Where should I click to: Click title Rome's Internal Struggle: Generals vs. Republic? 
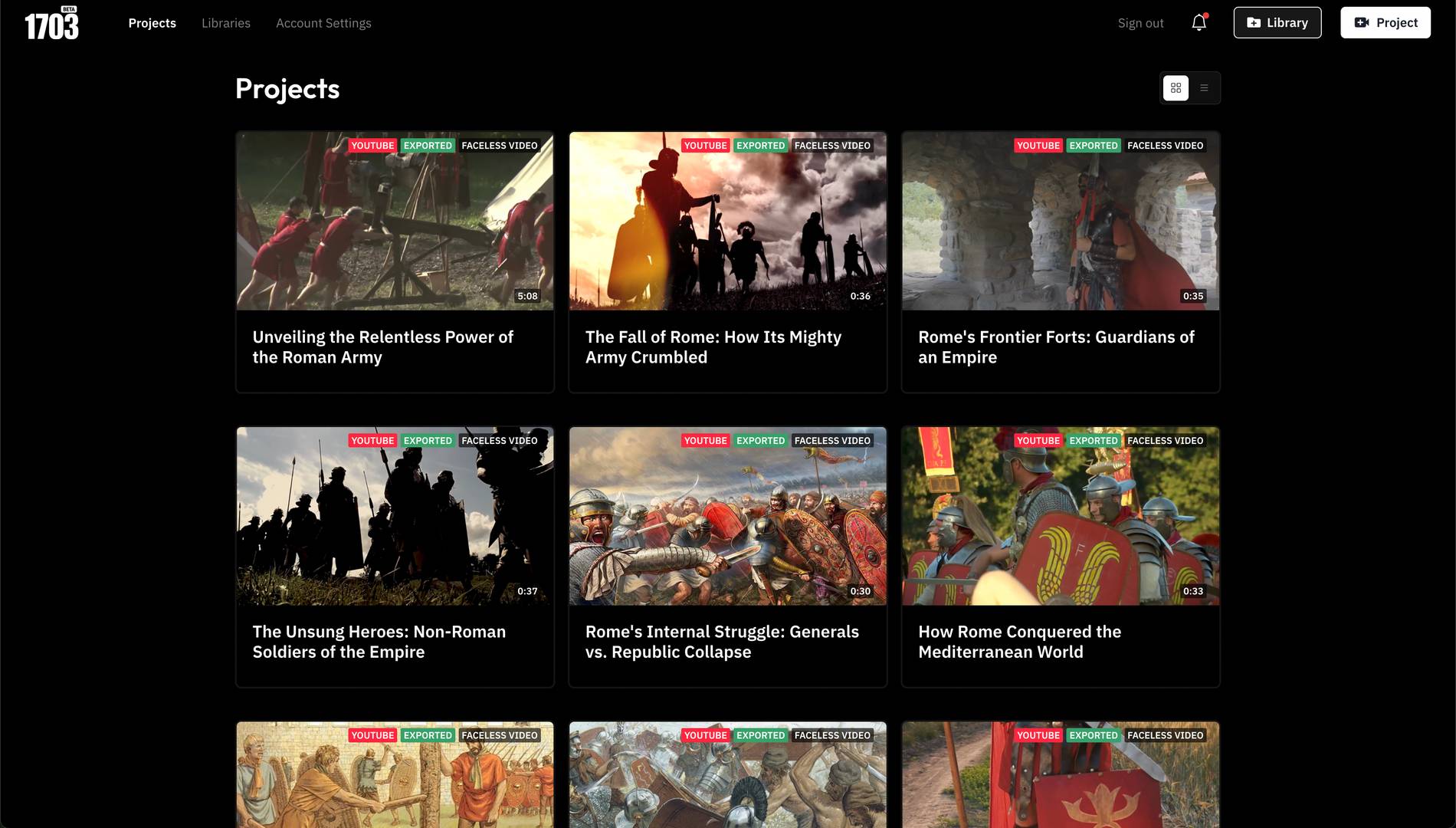pos(722,642)
